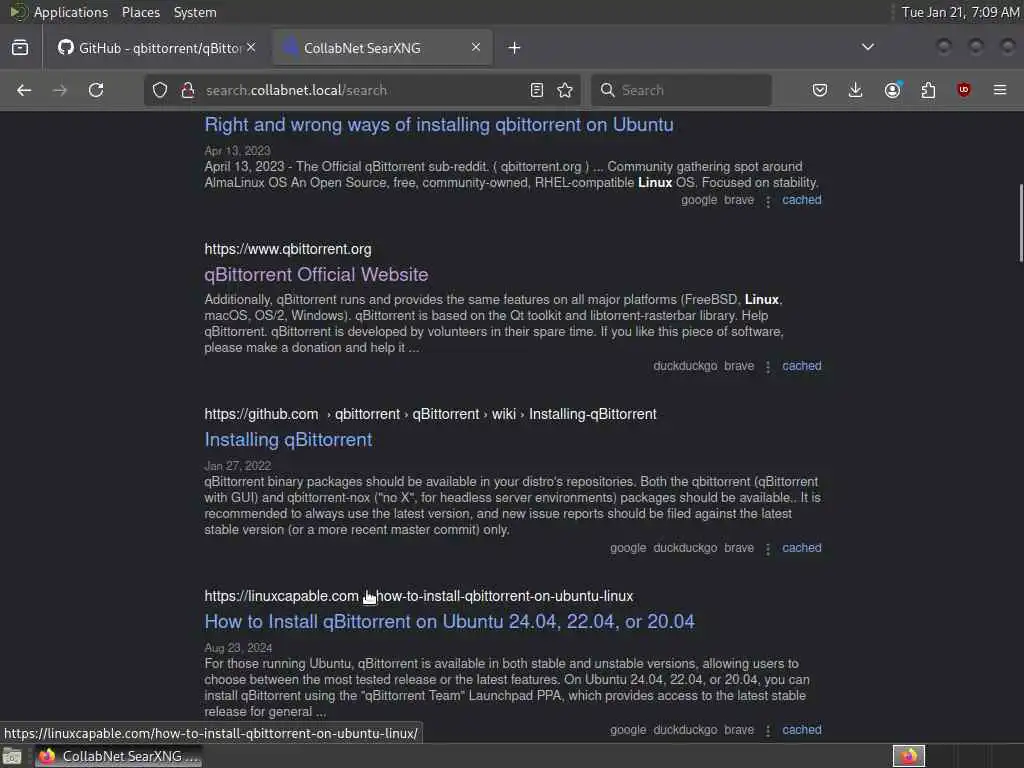The height and width of the screenshot is (768, 1024).
Task: Close the CollabNet SearXNG tab
Action: (476, 47)
